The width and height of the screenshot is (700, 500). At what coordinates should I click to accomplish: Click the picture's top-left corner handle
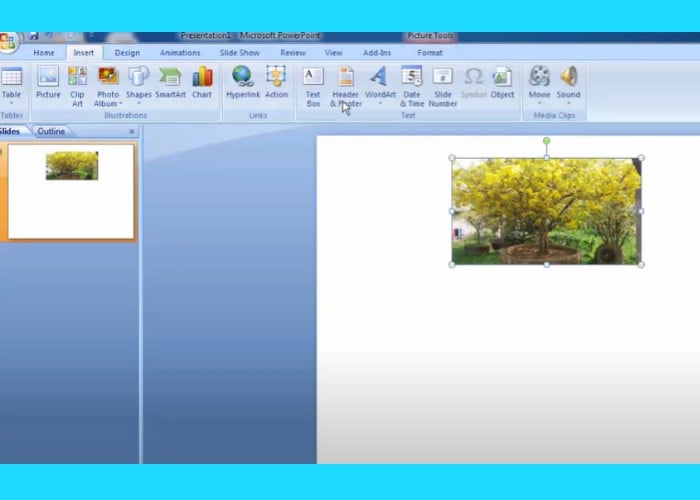(x=452, y=158)
